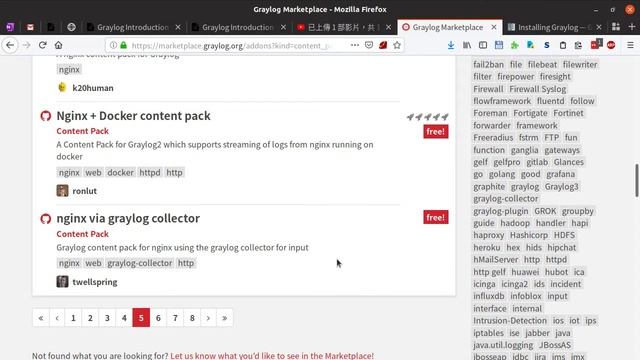Toggle the sidebar view icon
Screen dimensions: 640x360
point(483,45)
